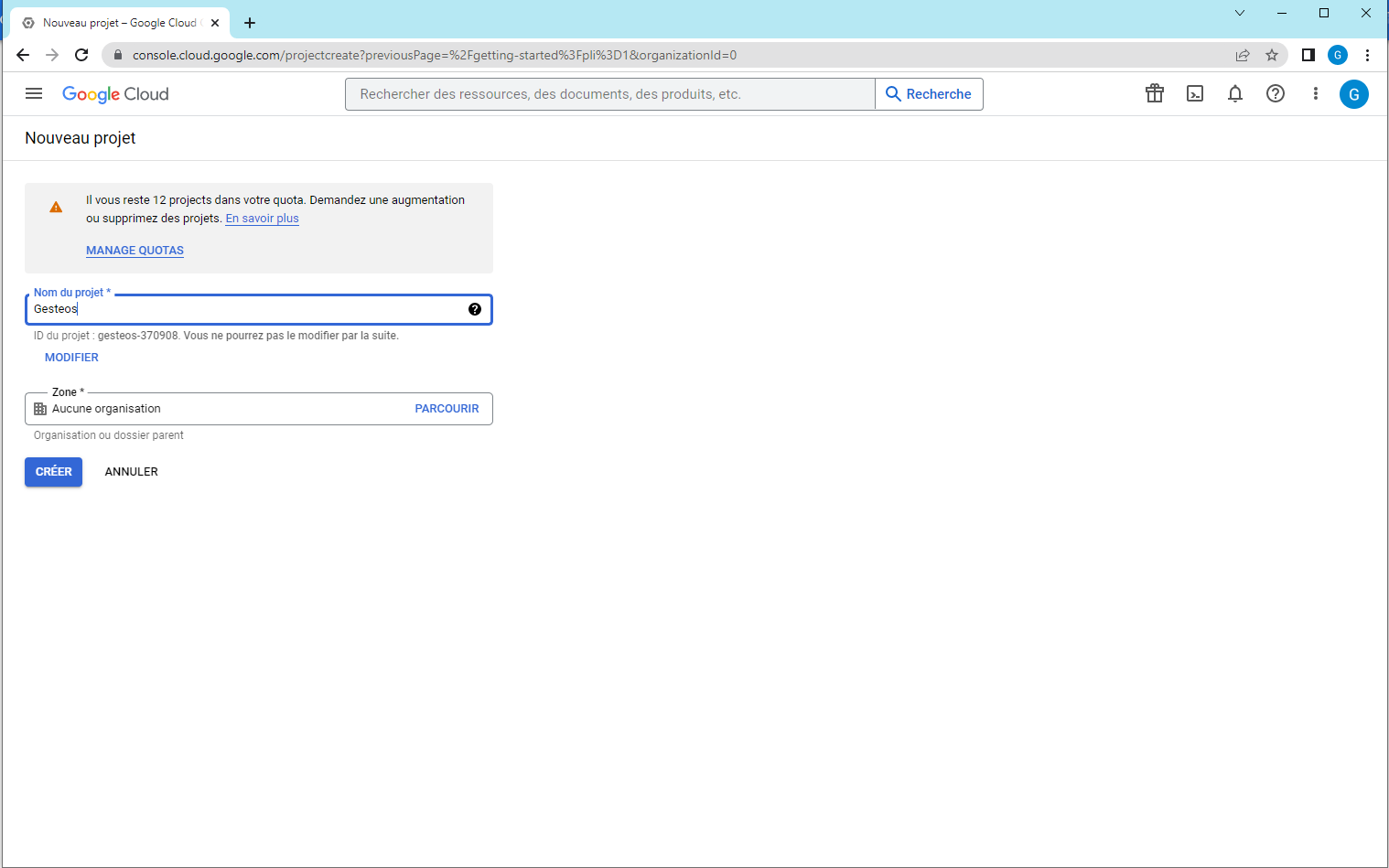Click the project name help tooltip icon
The height and width of the screenshot is (868, 1389).
(474, 309)
